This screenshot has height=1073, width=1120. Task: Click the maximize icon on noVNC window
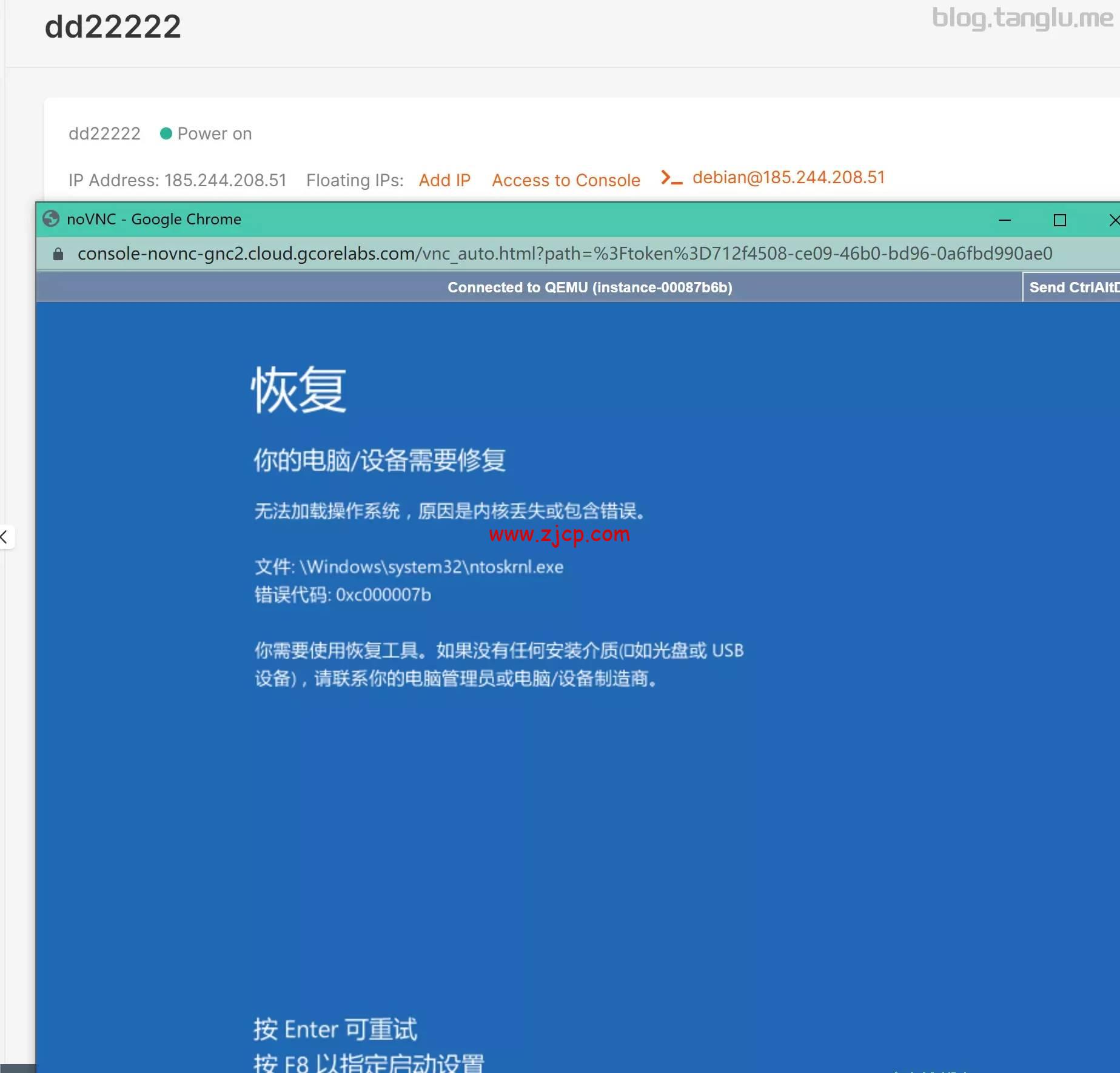tap(1059, 220)
